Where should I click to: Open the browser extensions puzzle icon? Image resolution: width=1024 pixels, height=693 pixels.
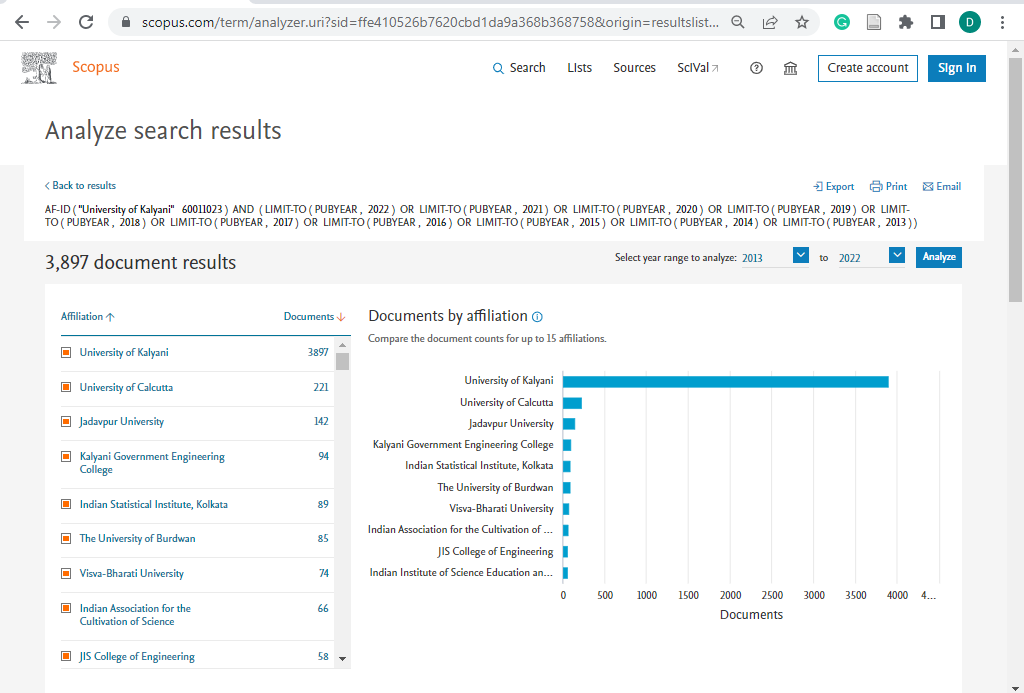[x=906, y=22]
